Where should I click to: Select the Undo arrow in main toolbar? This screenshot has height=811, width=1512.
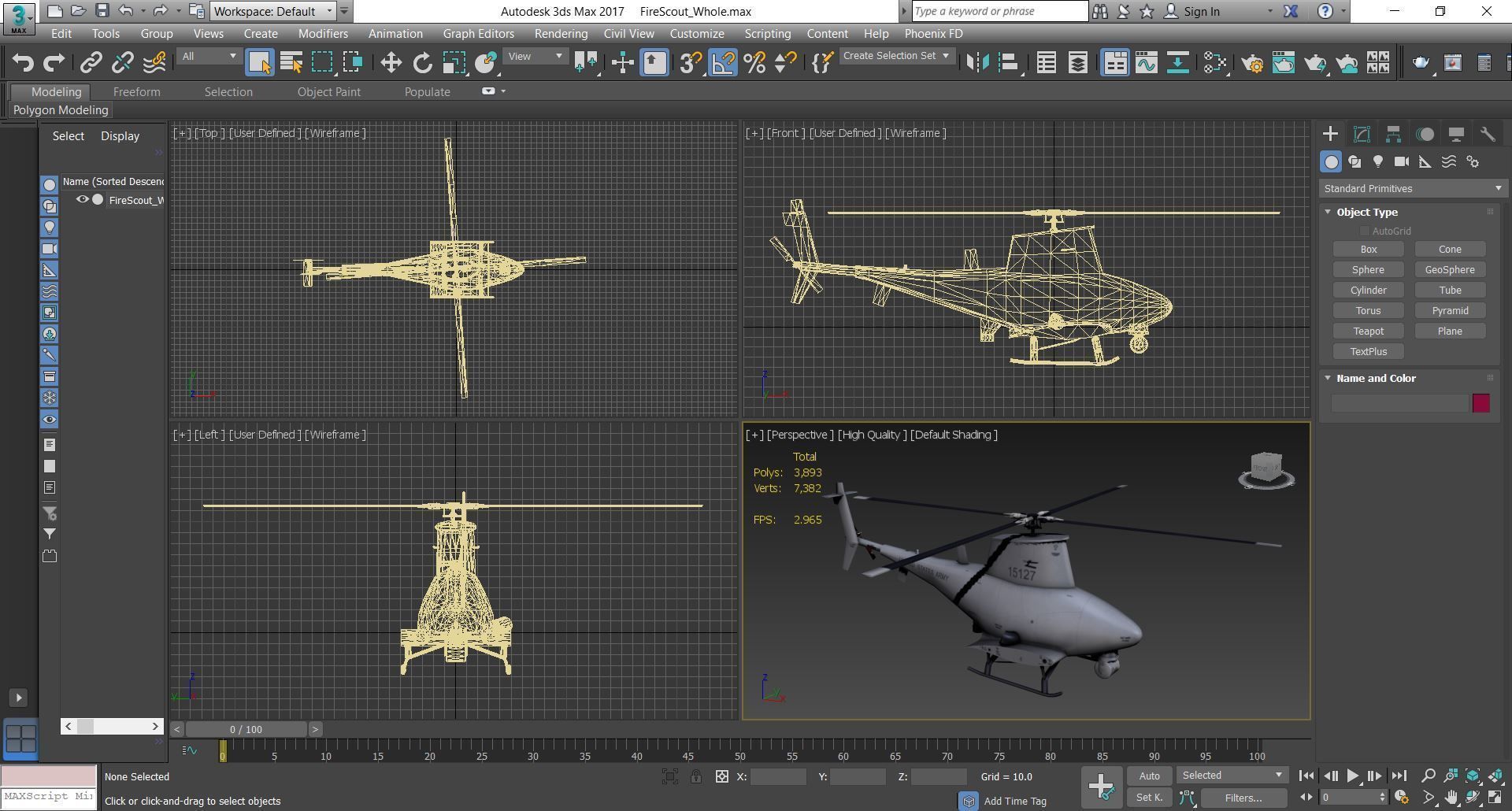(x=23, y=62)
